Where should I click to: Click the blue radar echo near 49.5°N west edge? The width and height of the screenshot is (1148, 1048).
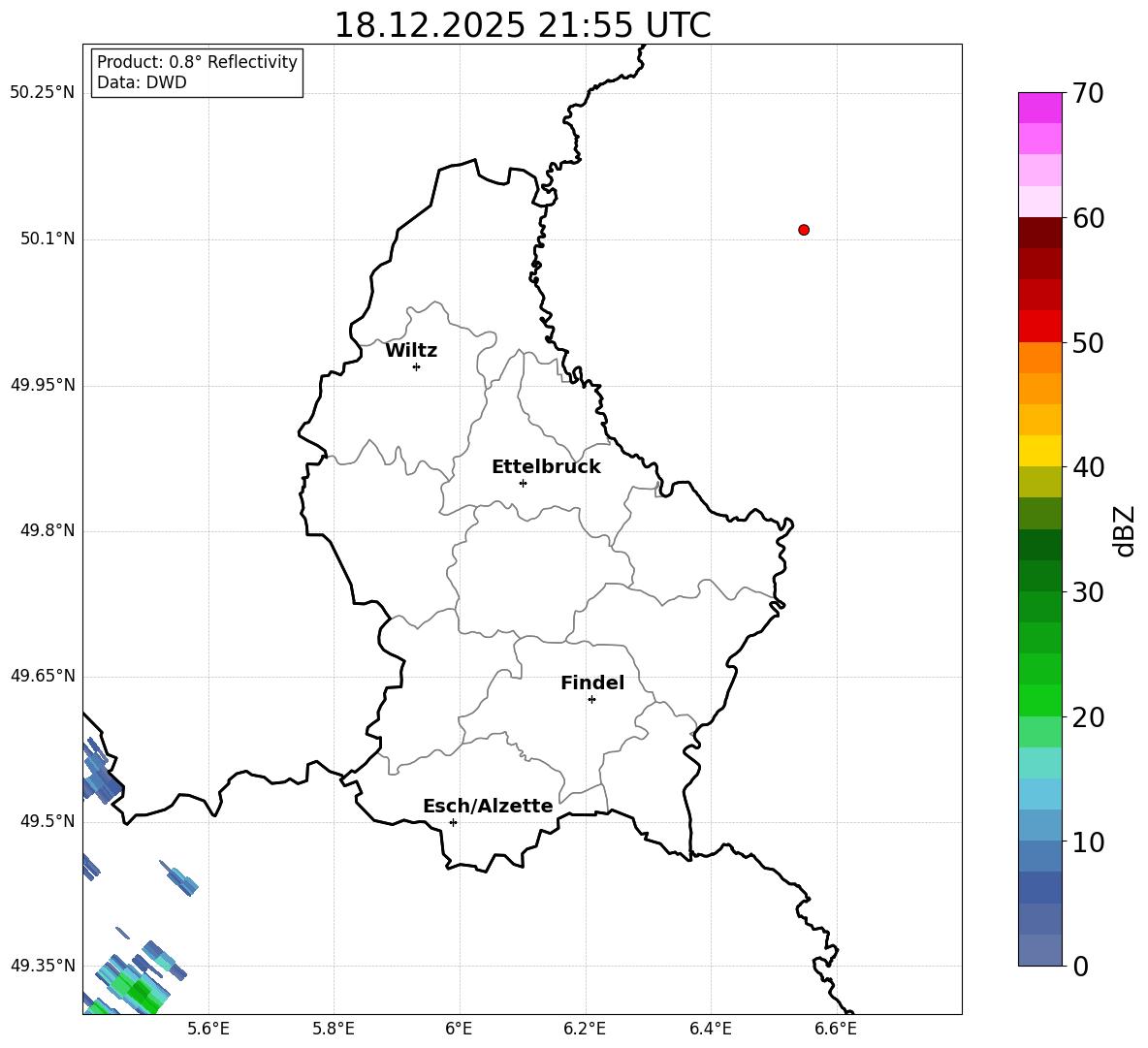click(100, 772)
